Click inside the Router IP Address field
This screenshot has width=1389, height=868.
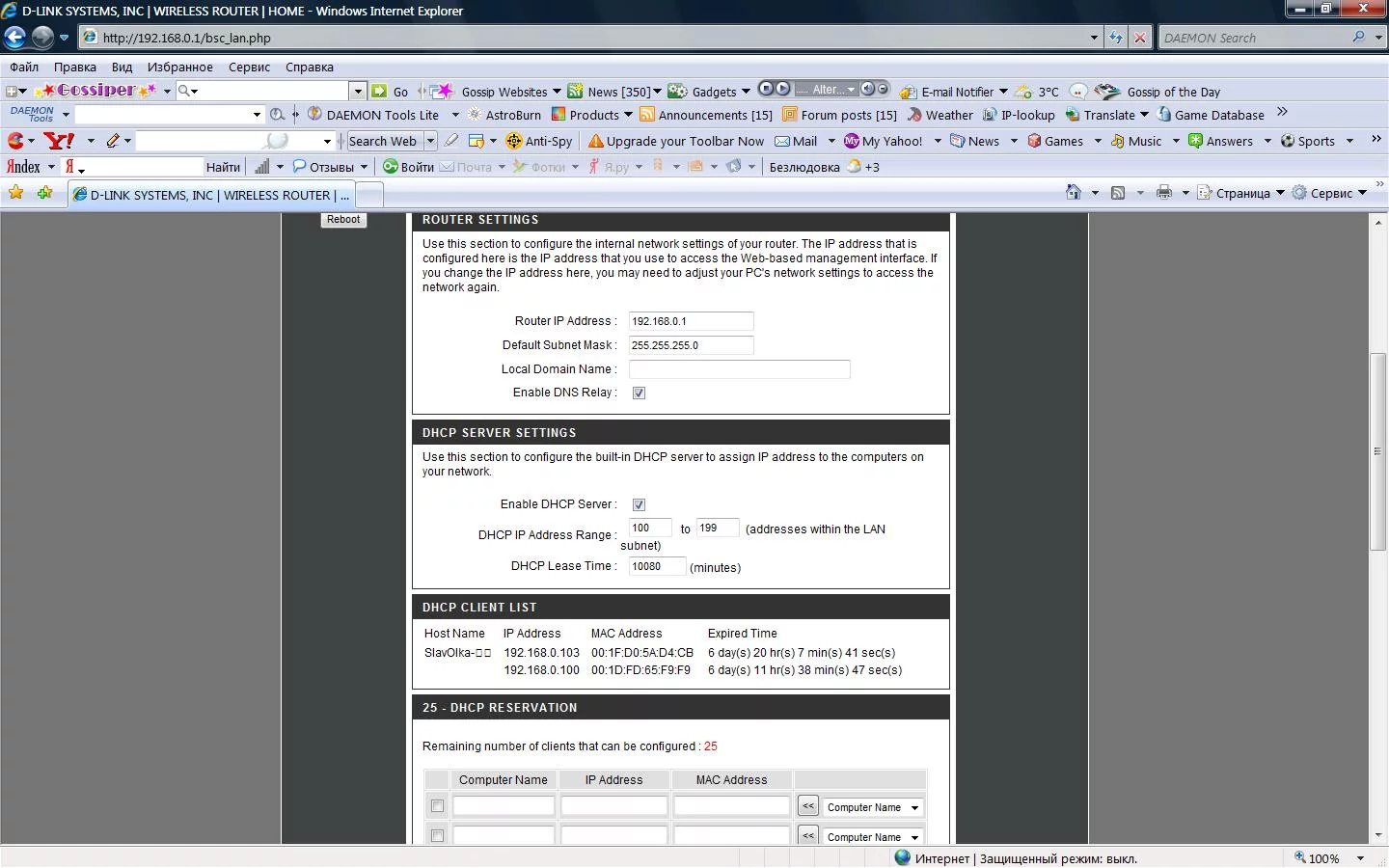tap(691, 321)
